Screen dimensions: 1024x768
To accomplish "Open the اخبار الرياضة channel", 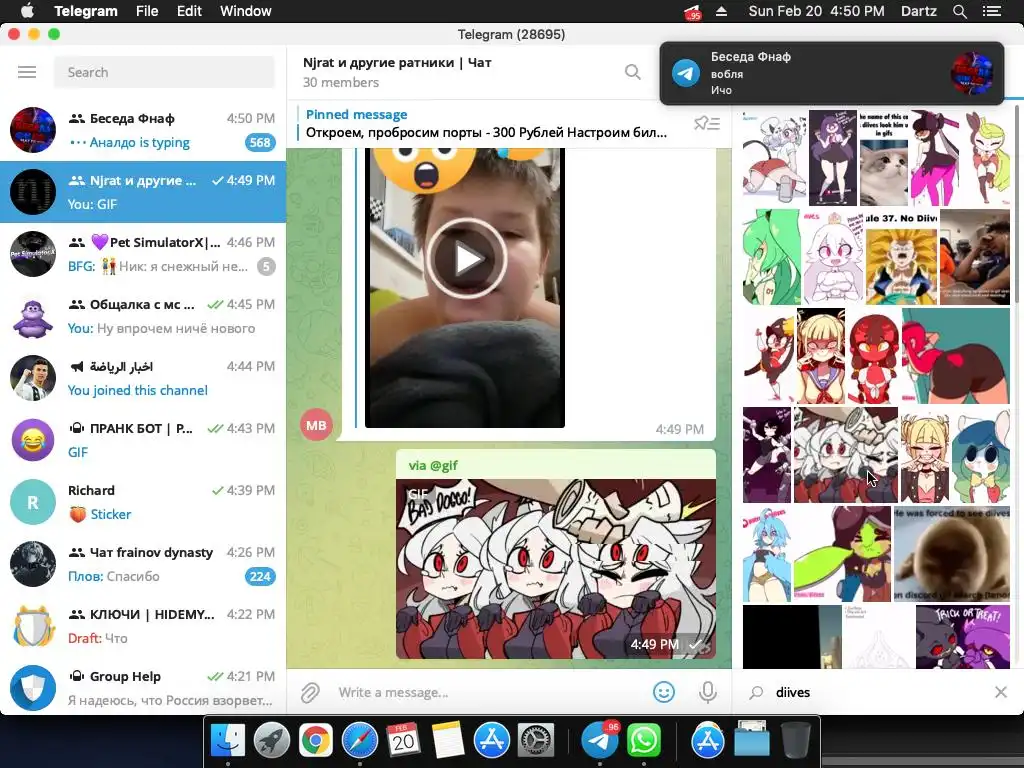I will coord(143,378).
